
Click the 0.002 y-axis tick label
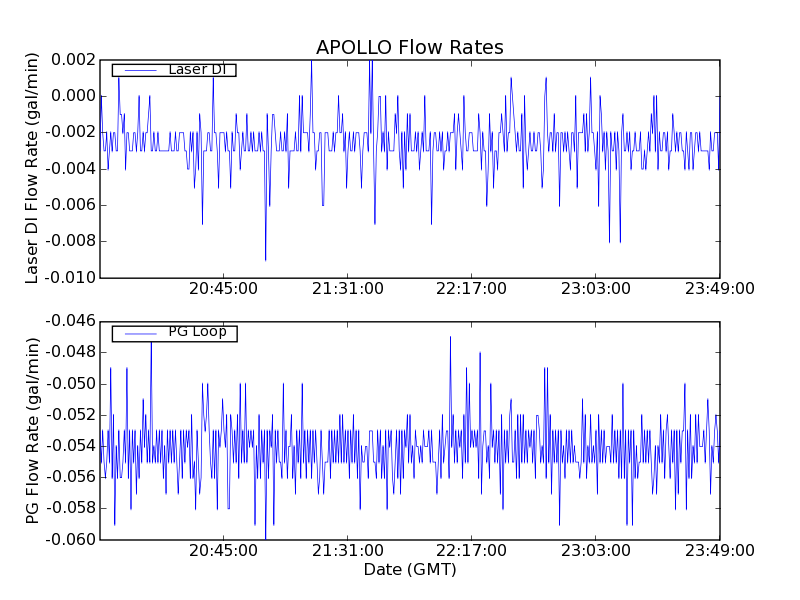pyautogui.click(x=73, y=60)
